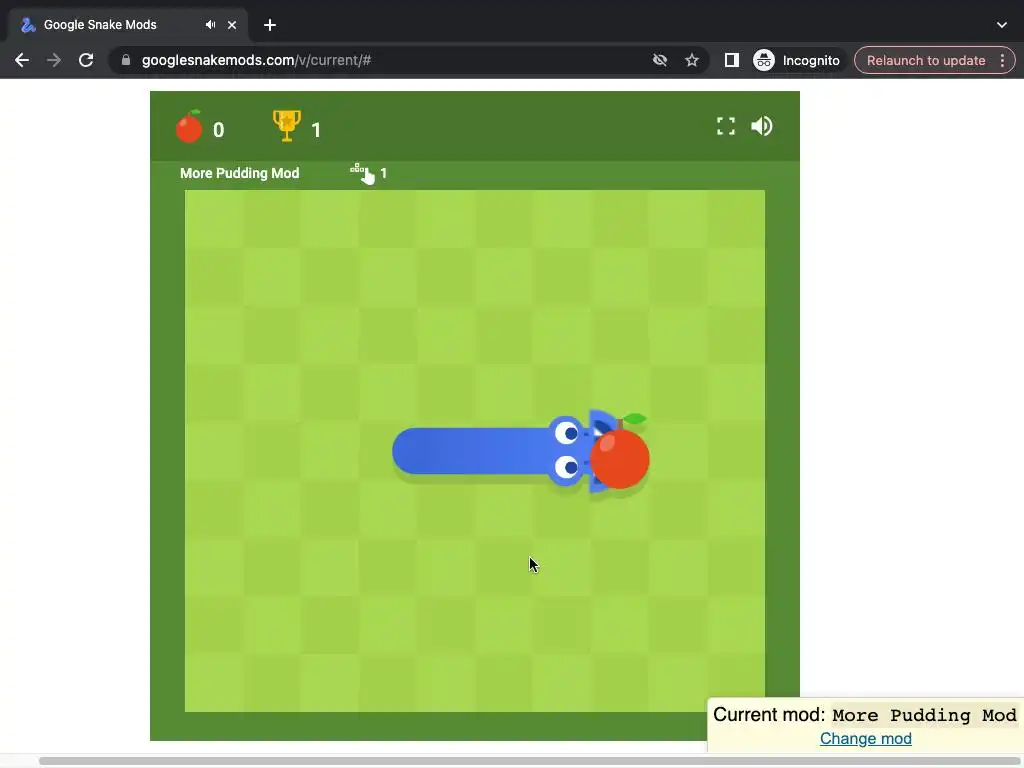Expand the tab search dropdown arrow
This screenshot has height=768, width=1024.
pyautogui.click(x=1002, y=25)
